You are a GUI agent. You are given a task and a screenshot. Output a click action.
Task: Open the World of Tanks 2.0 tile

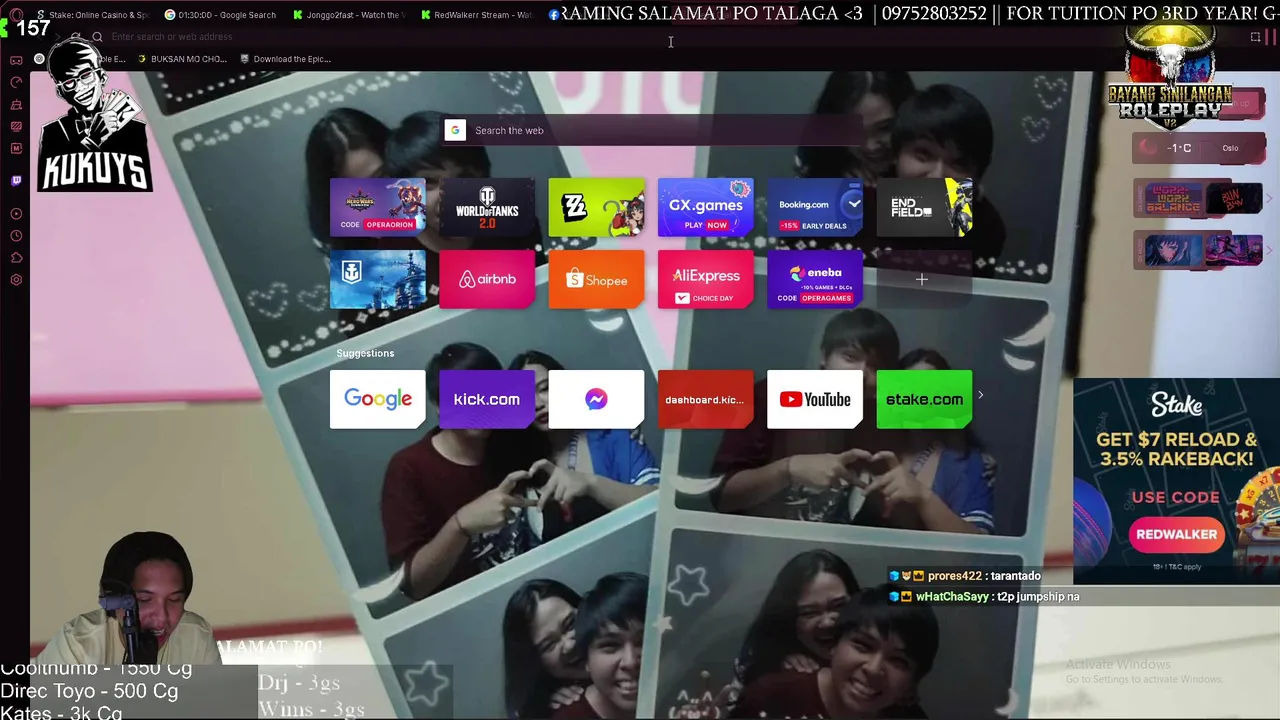pyautogui.click(x=487, y=207)
